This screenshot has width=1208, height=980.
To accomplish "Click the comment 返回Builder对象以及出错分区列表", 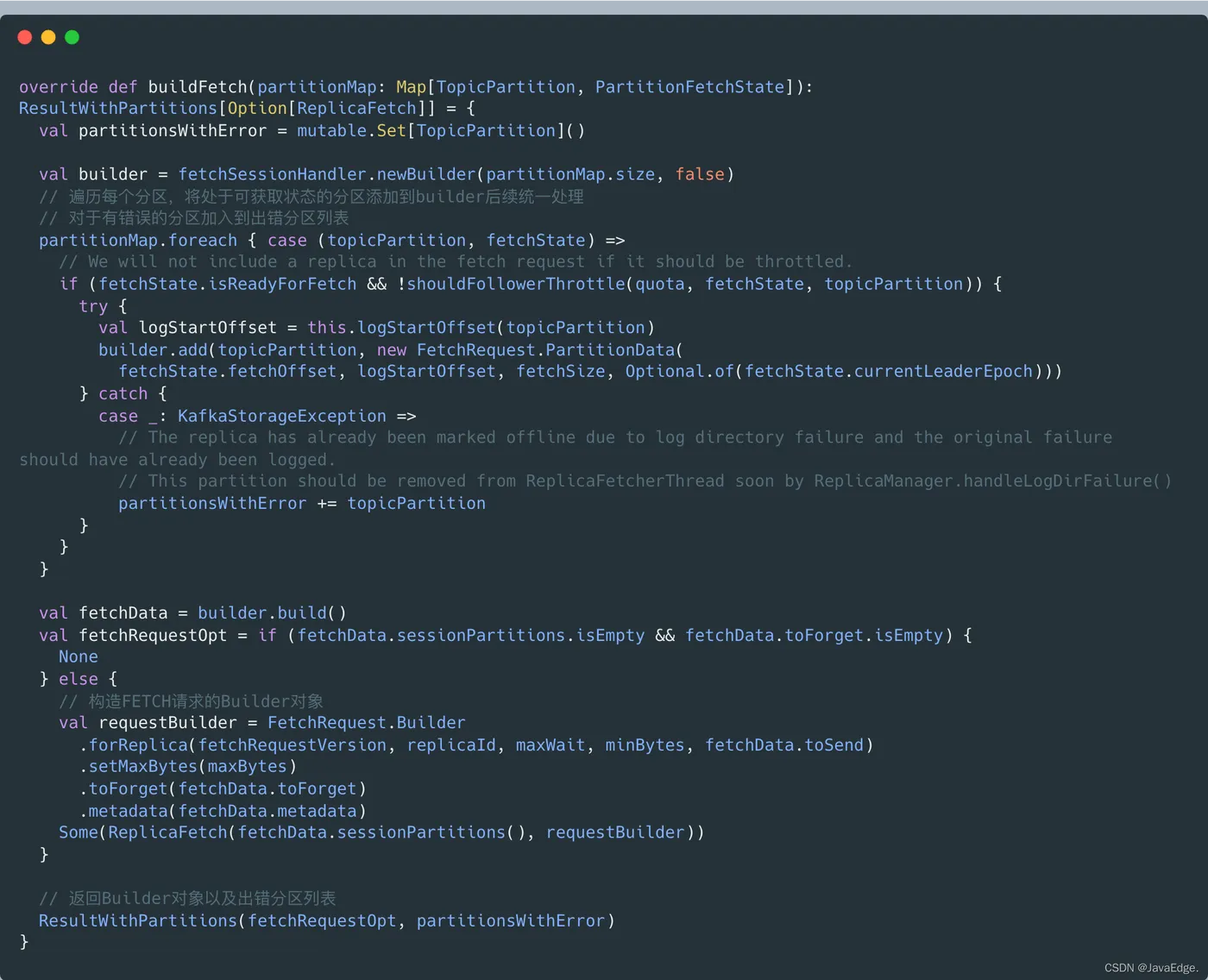I will tap(187, 899).
